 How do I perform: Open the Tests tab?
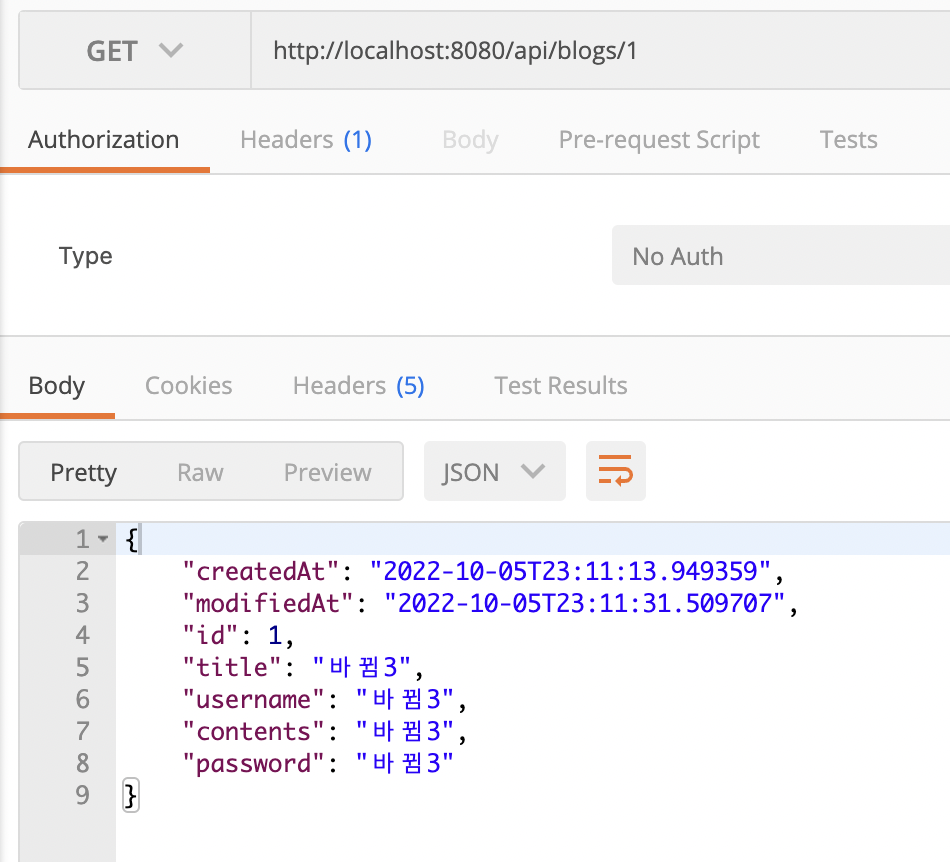point(848,140)
